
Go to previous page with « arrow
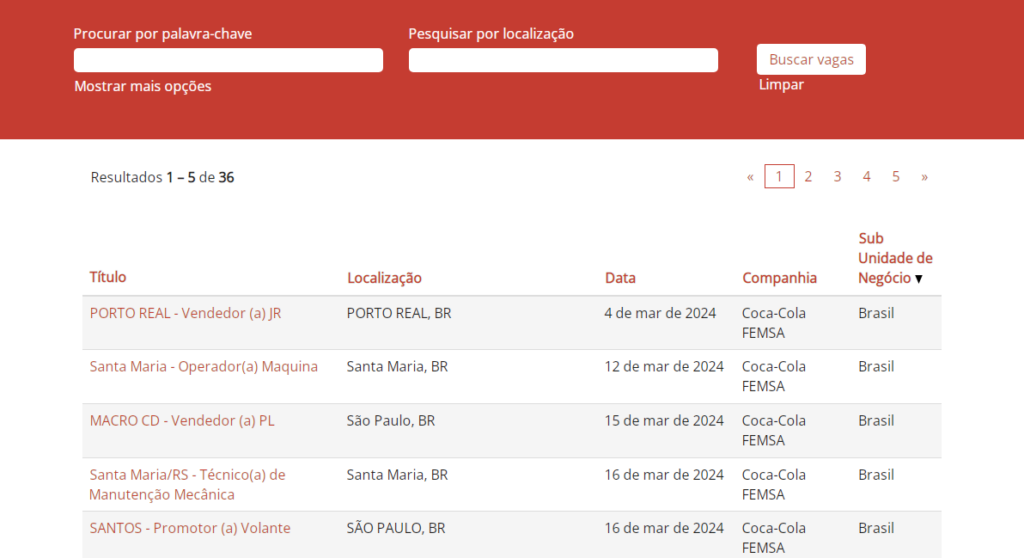pyautogui.click(x=750, y=176)
